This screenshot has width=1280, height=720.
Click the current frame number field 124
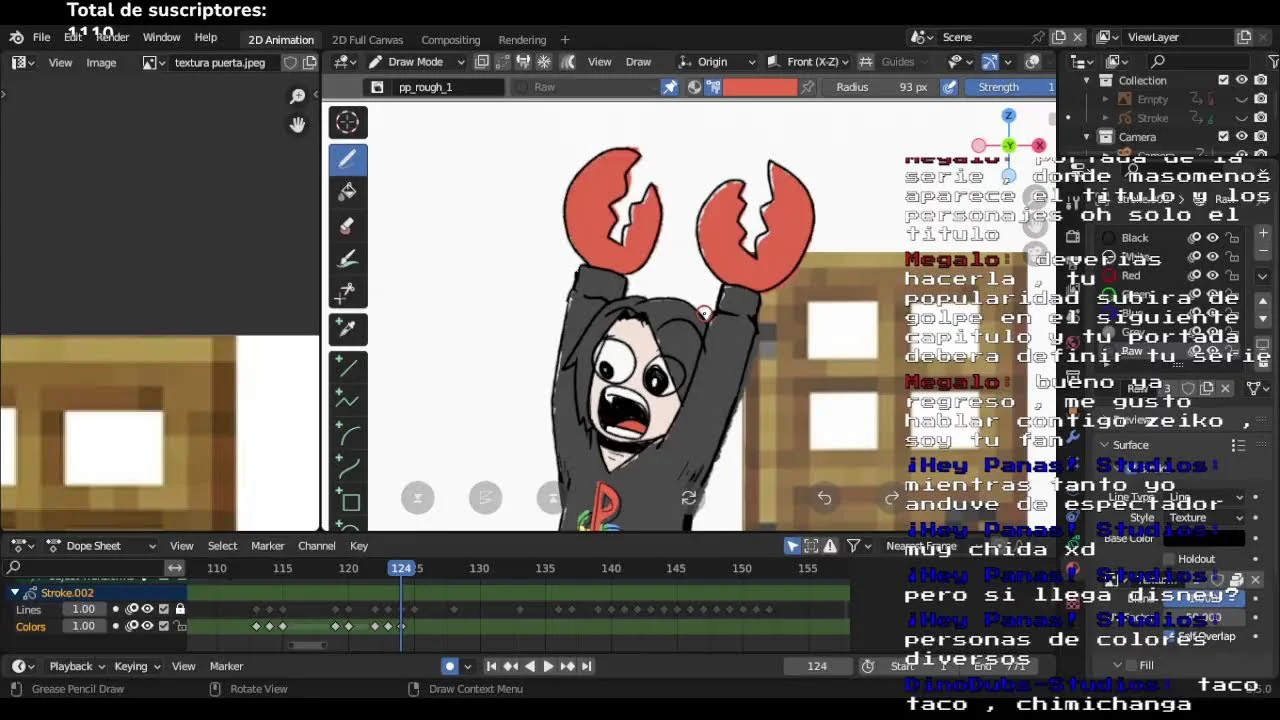[x=817, y=666]
